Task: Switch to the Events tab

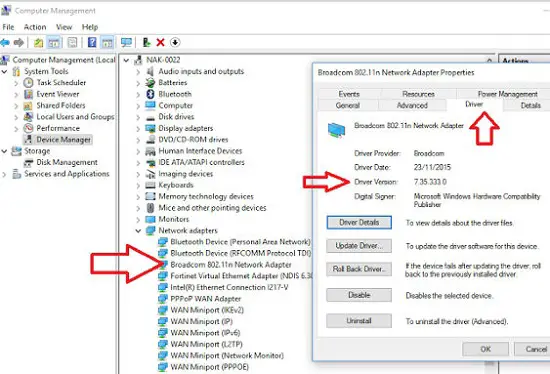Action: [349, 94]
